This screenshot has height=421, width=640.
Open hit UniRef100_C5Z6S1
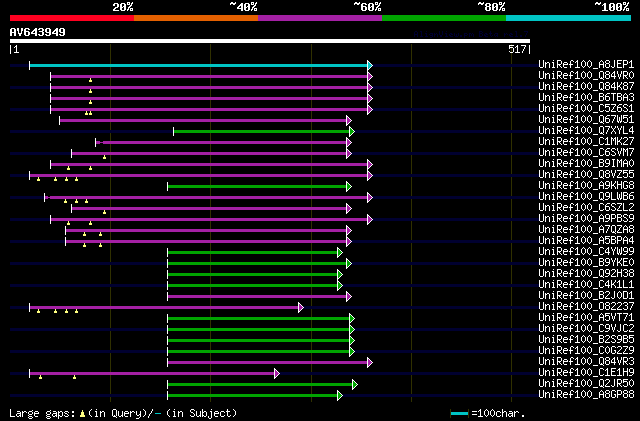586,109
